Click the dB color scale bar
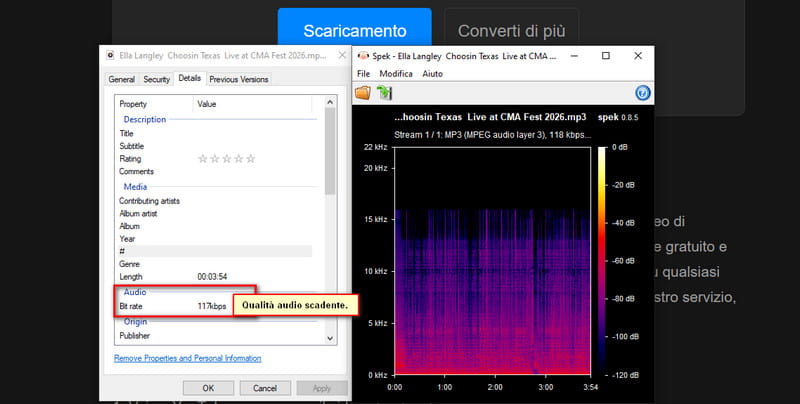The height and width of the screenshot is (404, 800). (x=602, y=261)
